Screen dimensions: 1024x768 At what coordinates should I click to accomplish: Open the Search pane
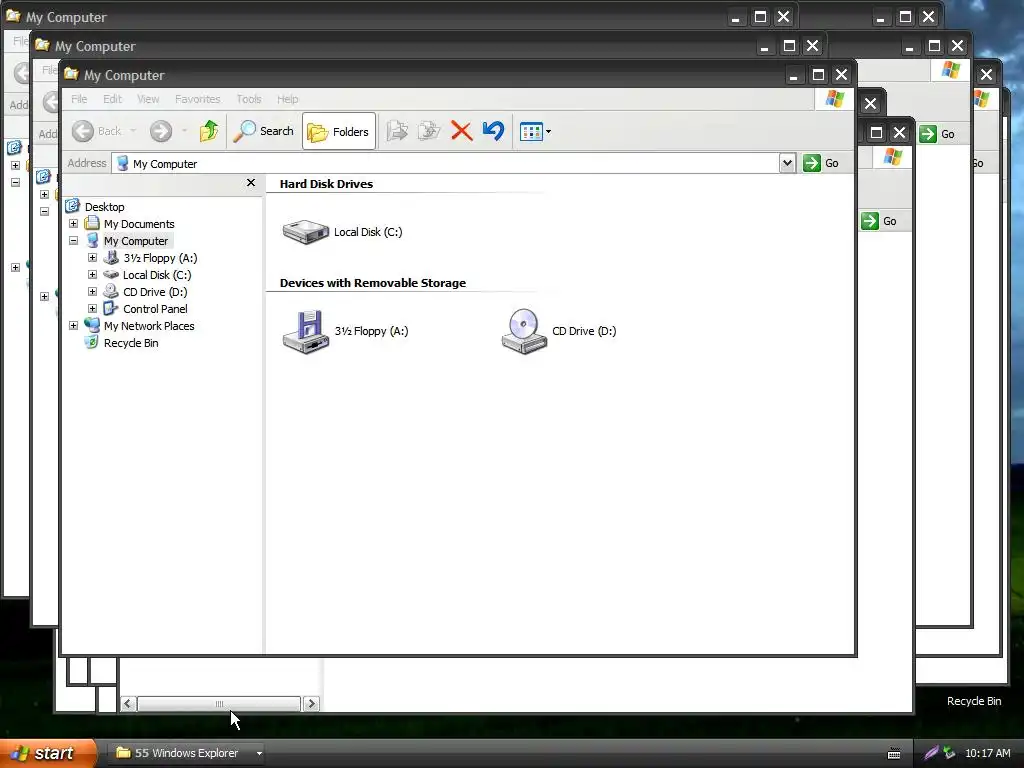(264, 131)
